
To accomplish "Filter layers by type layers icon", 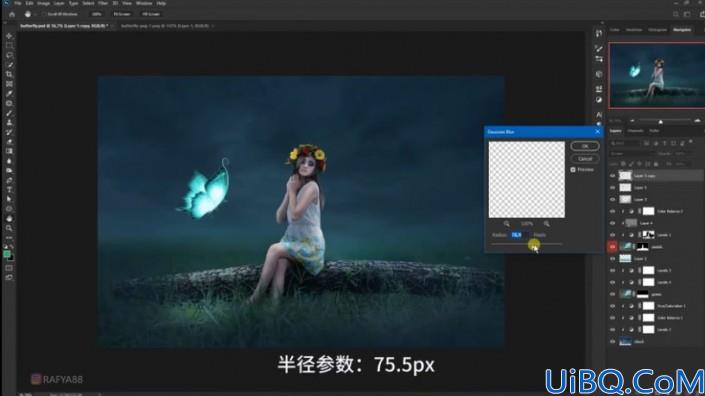I will [x=665, y=143].
